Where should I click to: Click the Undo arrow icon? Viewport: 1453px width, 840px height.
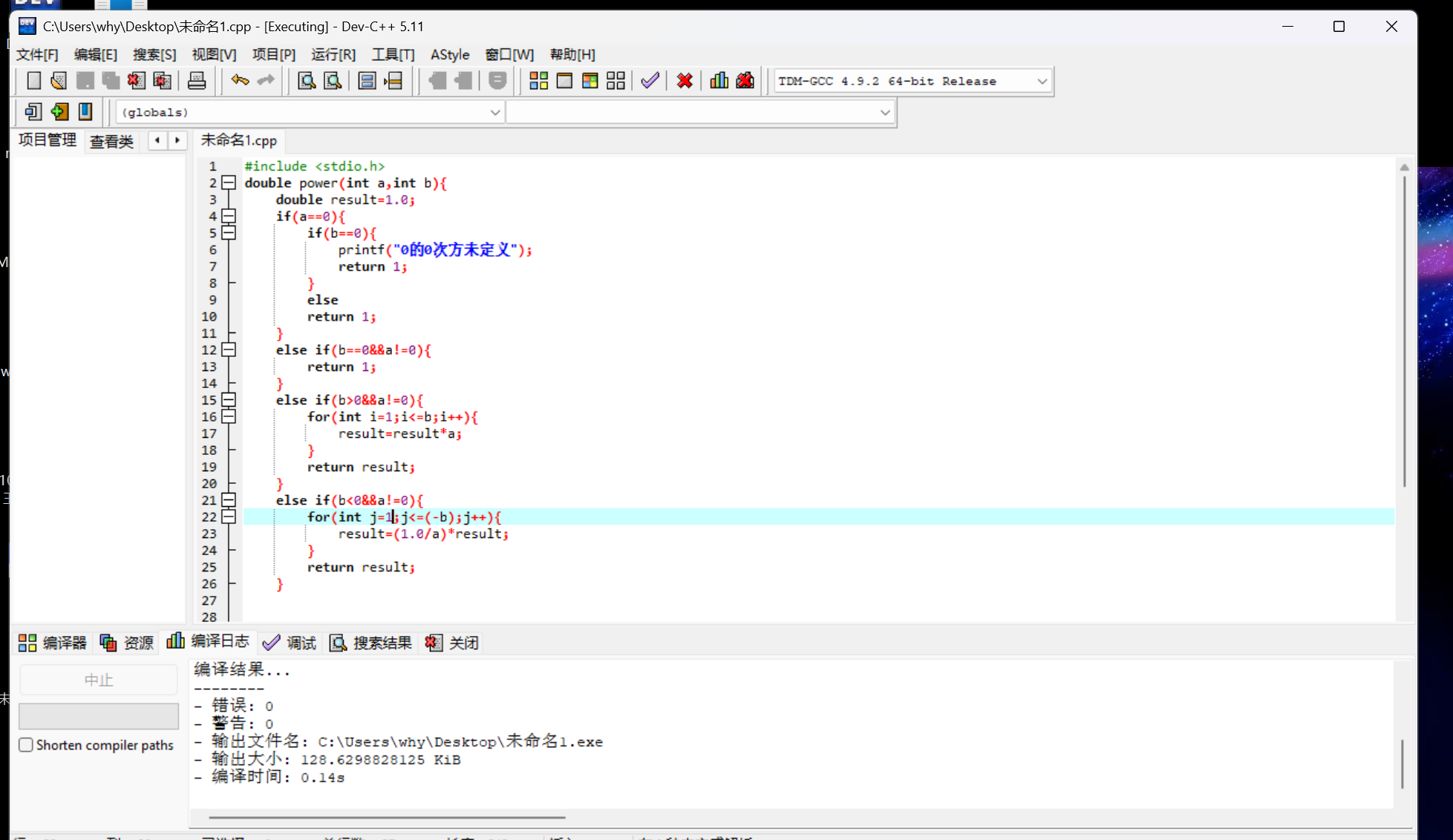[x=239, y=80]
